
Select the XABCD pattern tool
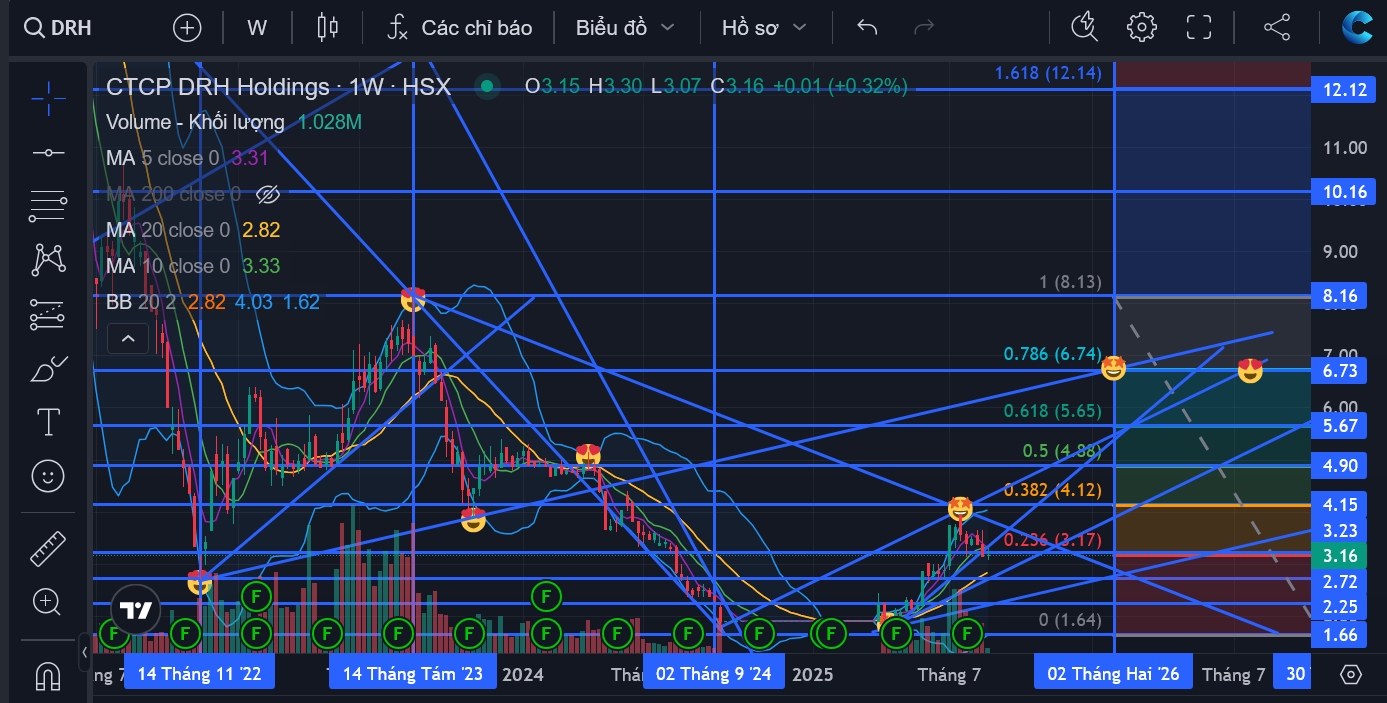pos(47,260)
